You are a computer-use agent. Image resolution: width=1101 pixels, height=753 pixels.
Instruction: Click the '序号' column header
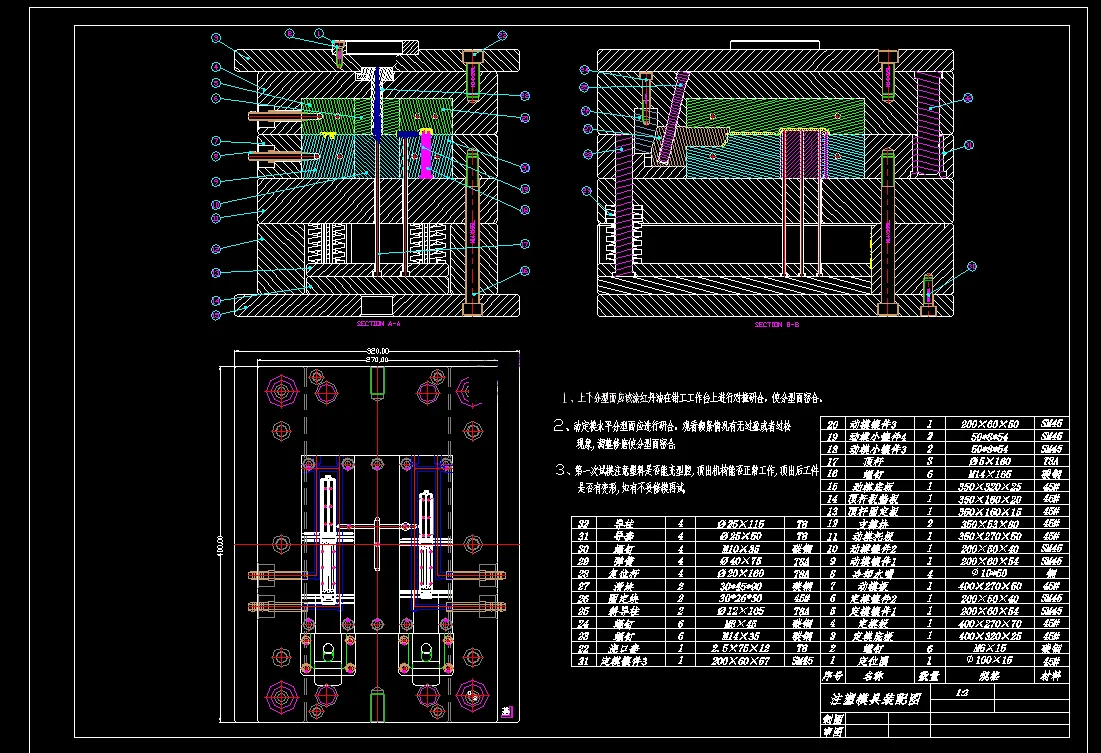pyautogui.click(x=832, y=676)
